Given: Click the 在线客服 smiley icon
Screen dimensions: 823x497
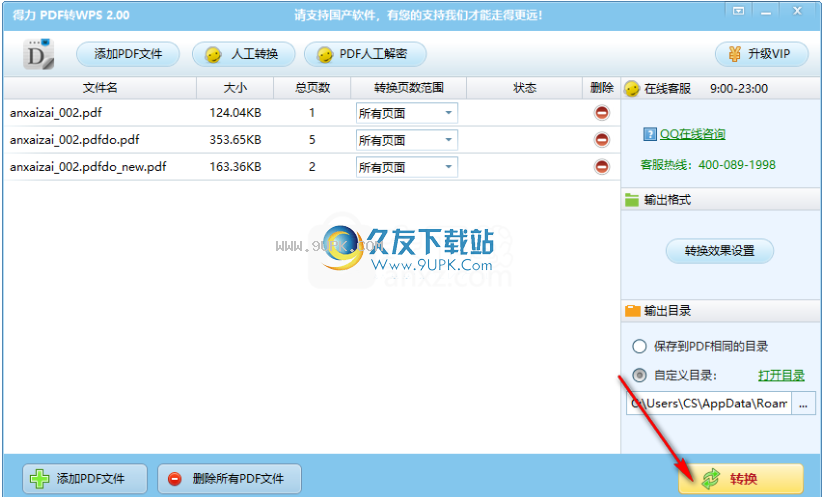Looking at the screenshot, I should (x=632, y=89).
